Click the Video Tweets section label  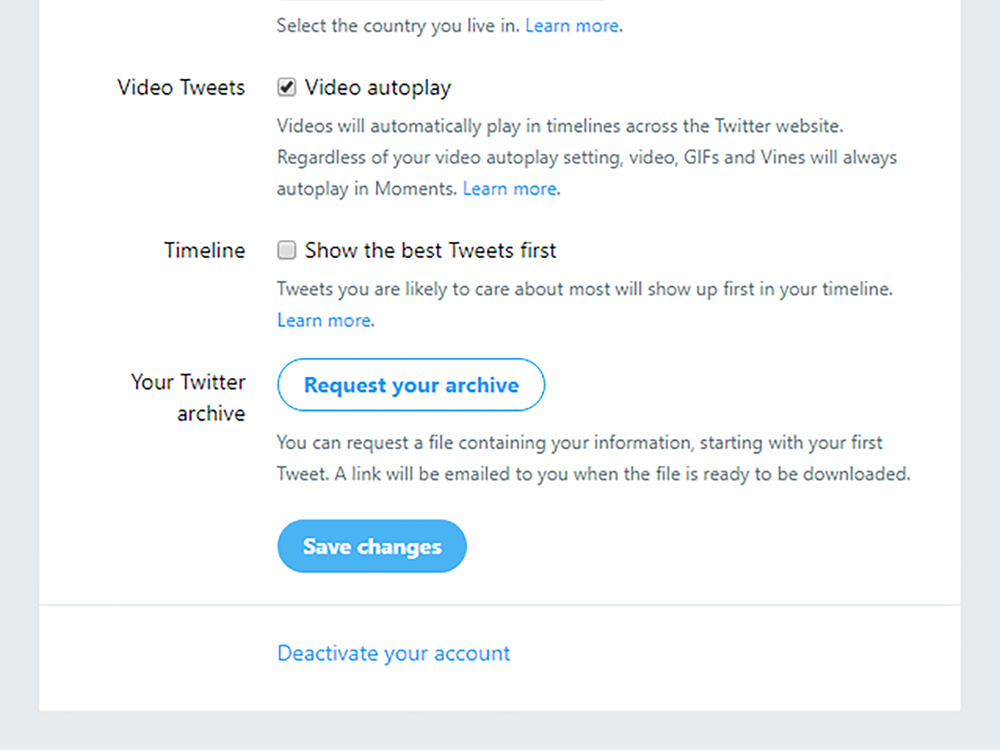tap(181, 87)
